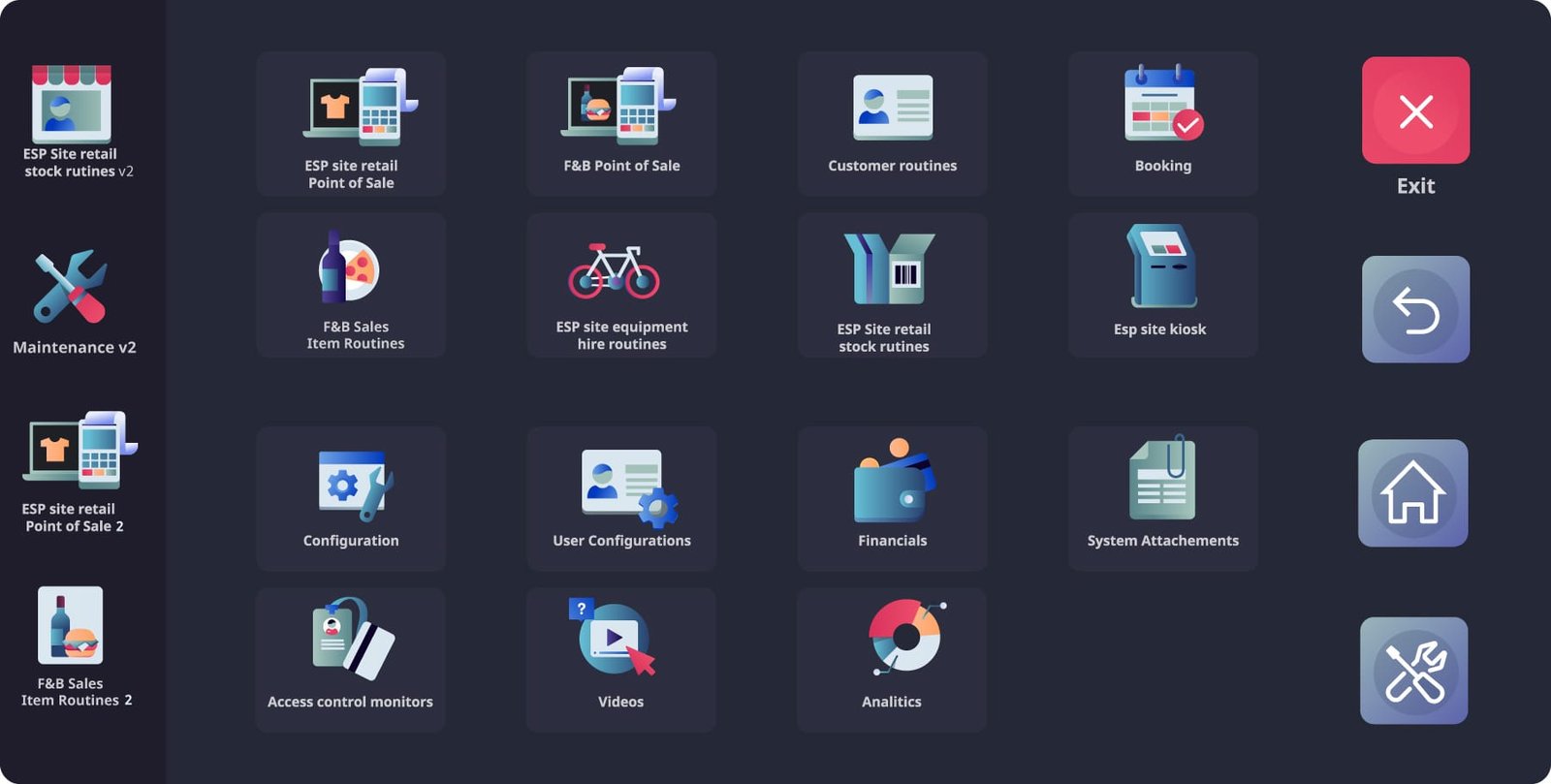Open Customer routines
Image resolution: width=1551 pixels, height=784 pixels.
892,124
